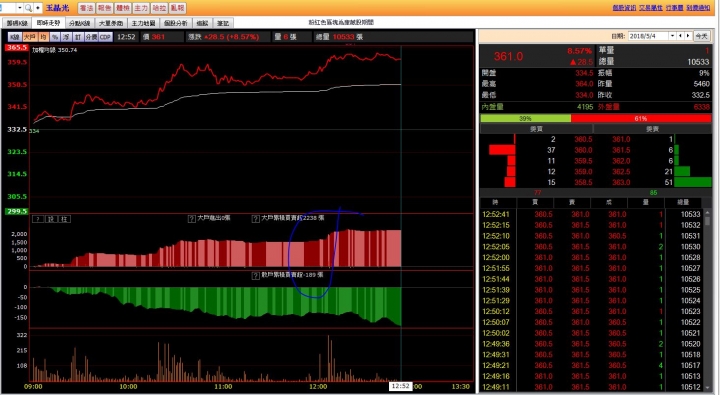720x395 pixels.
Task: Toggle the % percent-scale button
Action: [x=55, y=37]
